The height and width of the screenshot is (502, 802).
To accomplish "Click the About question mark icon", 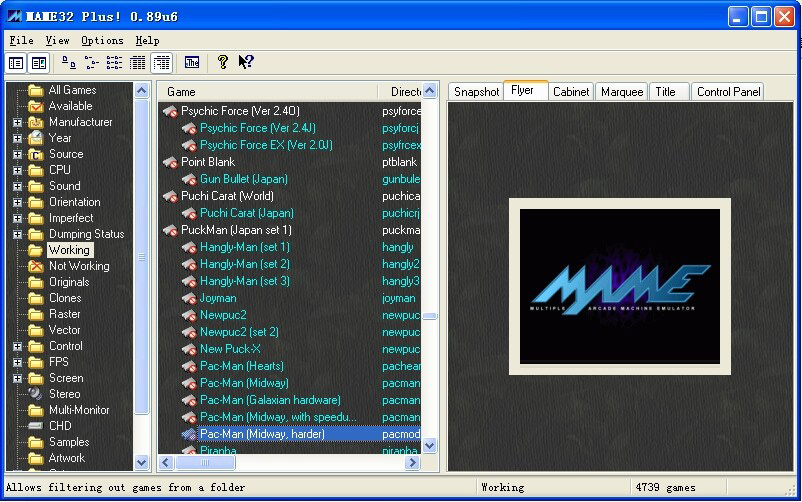I will point(222,63).
